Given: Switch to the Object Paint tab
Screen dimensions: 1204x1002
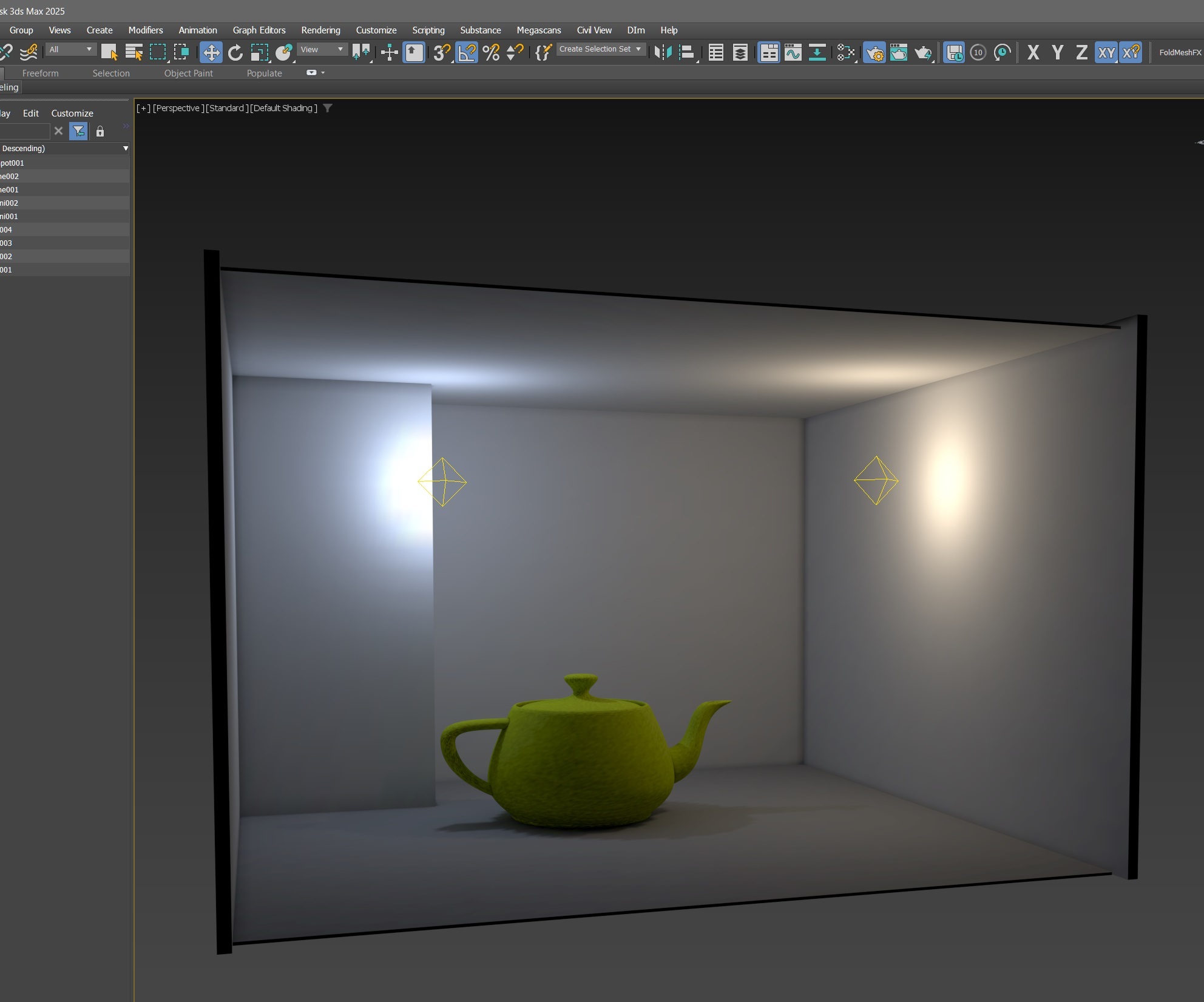Looking at the screenshot, I should pos(188,73).
